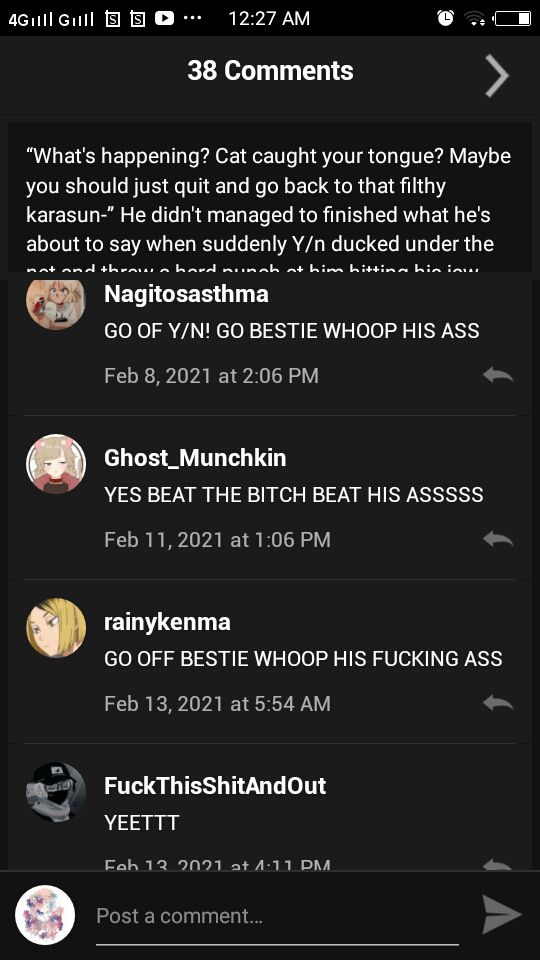This screenshot has width=540, height=960.
Task: Open the Ghost_Munchkin username link
Action: [x=195, y=458]
